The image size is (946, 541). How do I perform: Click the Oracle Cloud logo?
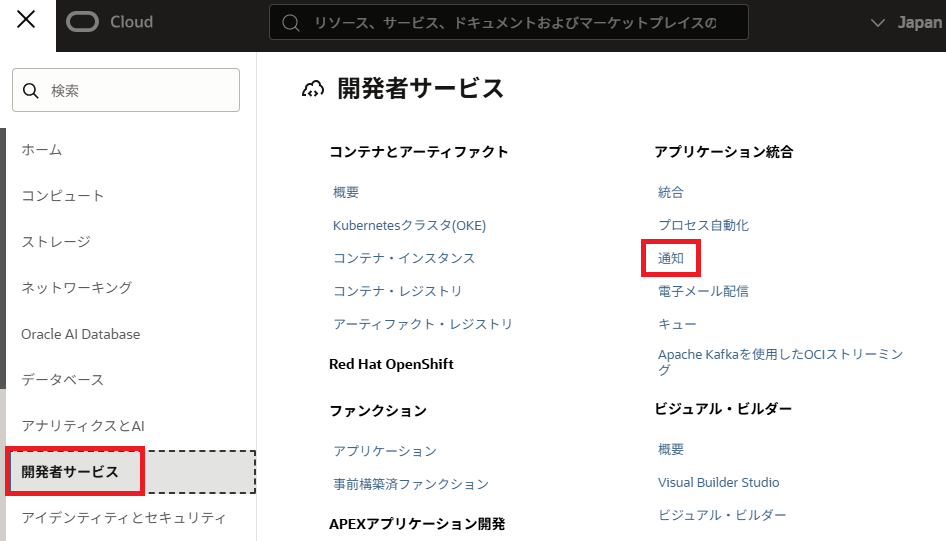click(x=110, y=22)
